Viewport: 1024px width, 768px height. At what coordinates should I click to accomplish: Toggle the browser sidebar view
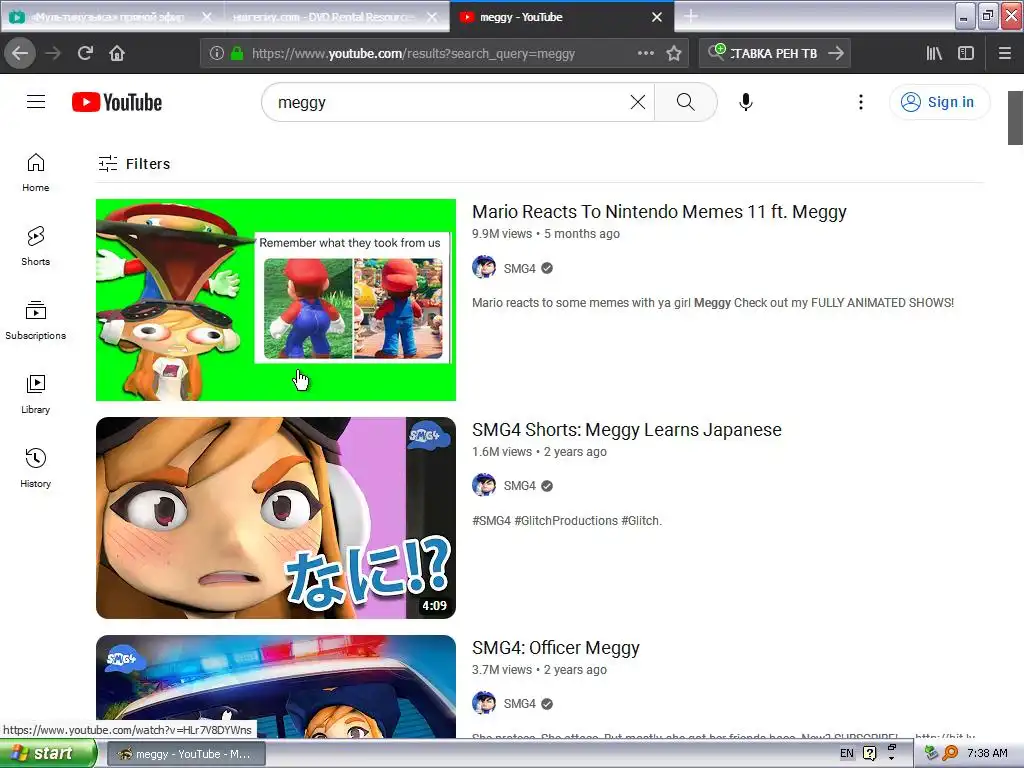pyautogui.click(x=966, y=54)
